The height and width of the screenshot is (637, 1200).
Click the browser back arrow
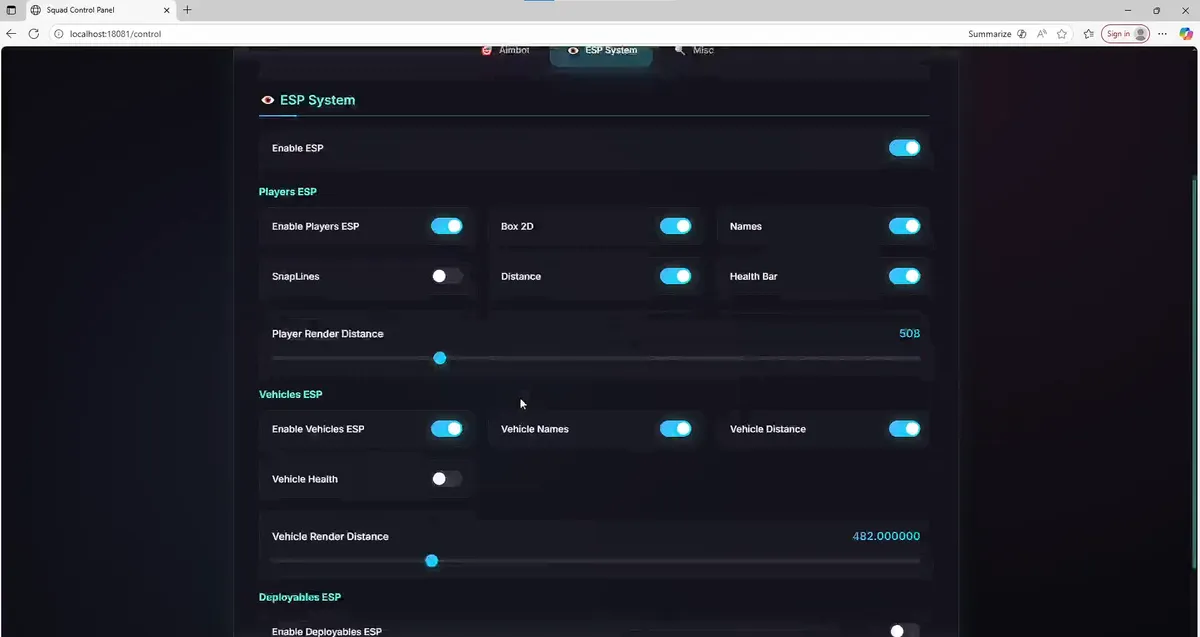tap(11, 33)
